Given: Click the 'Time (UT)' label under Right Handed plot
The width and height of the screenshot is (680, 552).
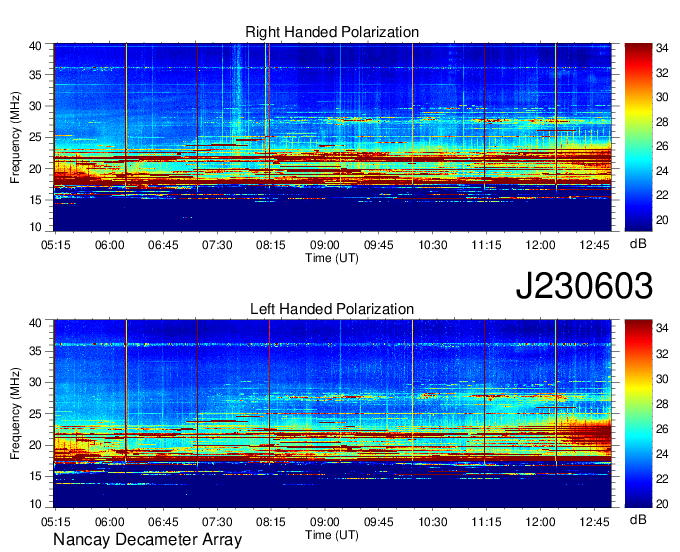Looking at the screenshot, I should 332,258.
